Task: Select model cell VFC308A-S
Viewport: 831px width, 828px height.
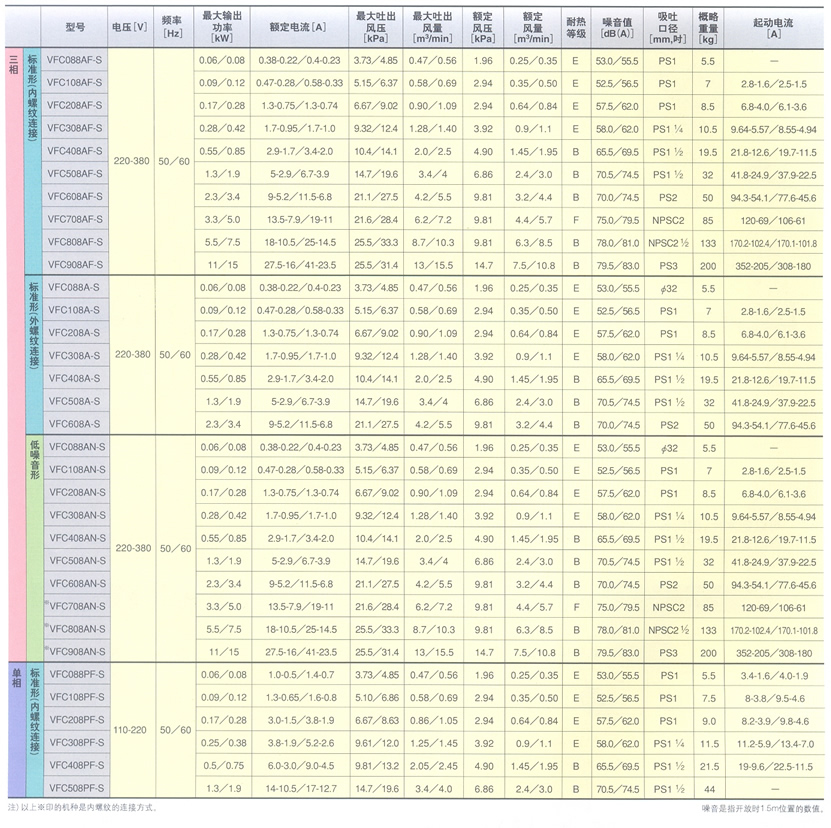Action: click(74, 356)
